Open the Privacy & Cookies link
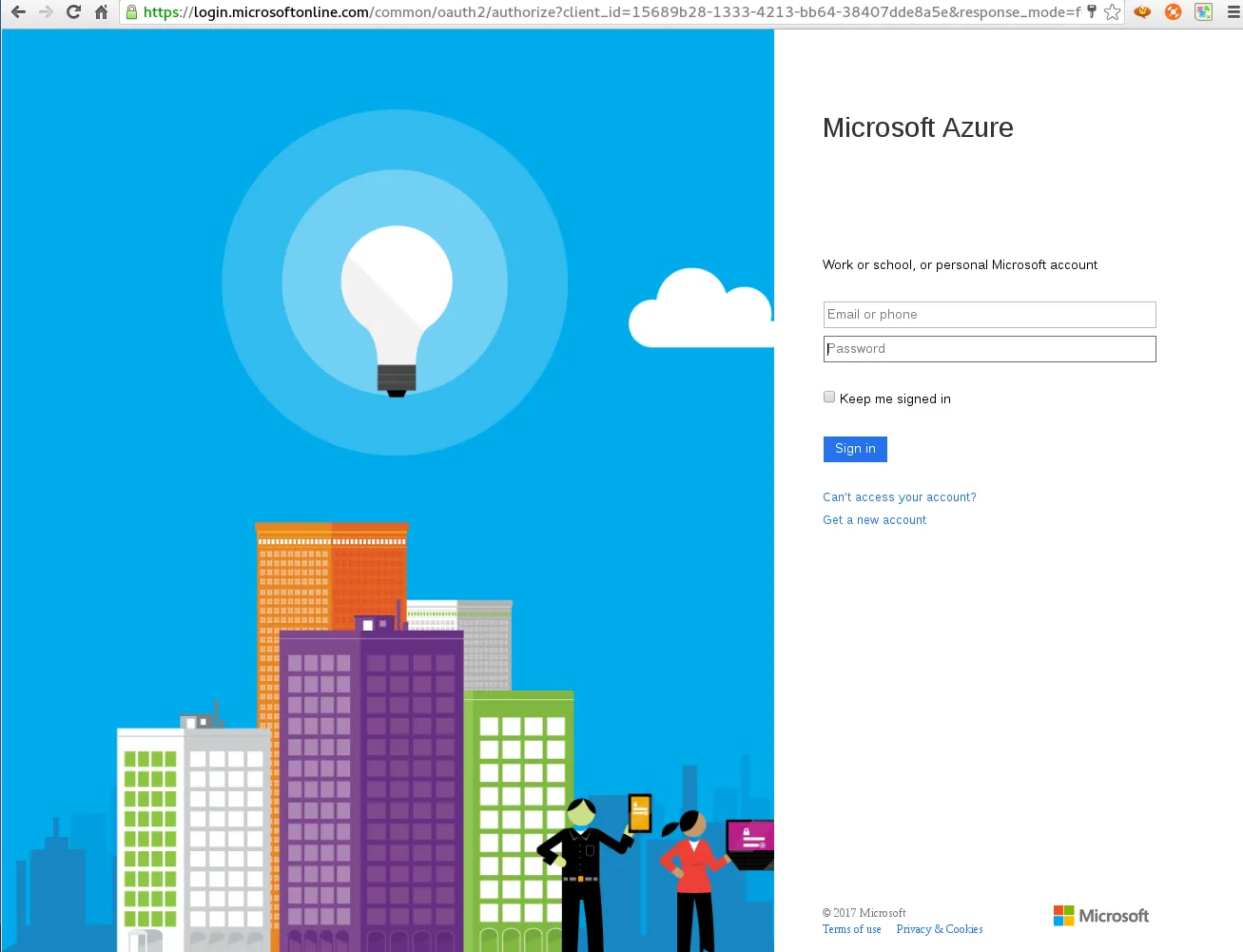This screenshot has width=1243, height=952. (x=940, y=929)
